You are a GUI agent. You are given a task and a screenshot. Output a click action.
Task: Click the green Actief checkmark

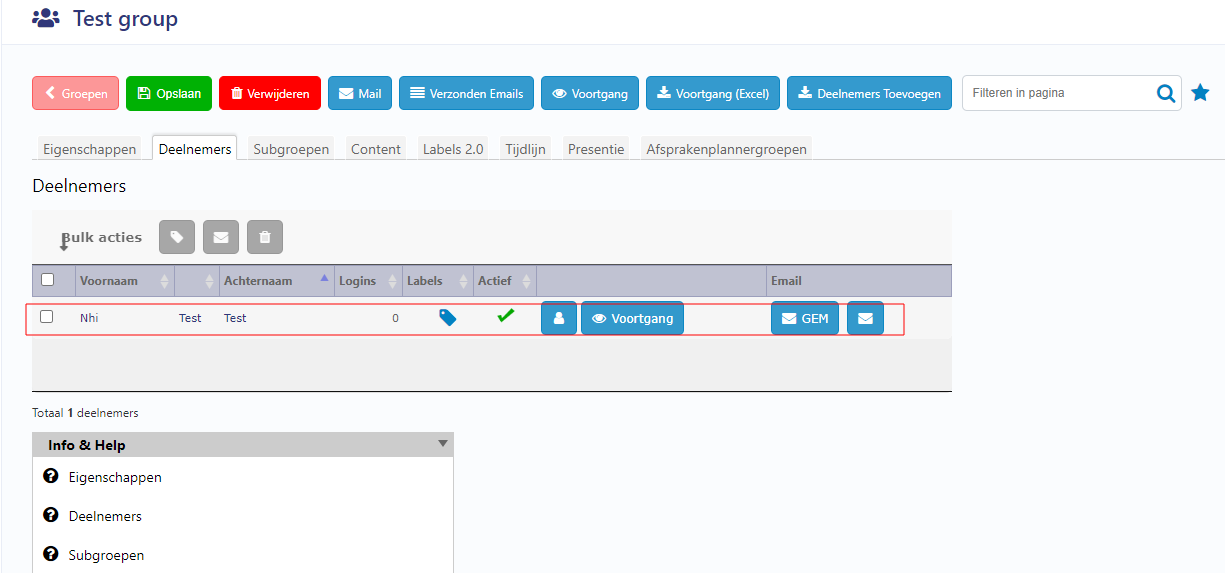tap(506, 316)
